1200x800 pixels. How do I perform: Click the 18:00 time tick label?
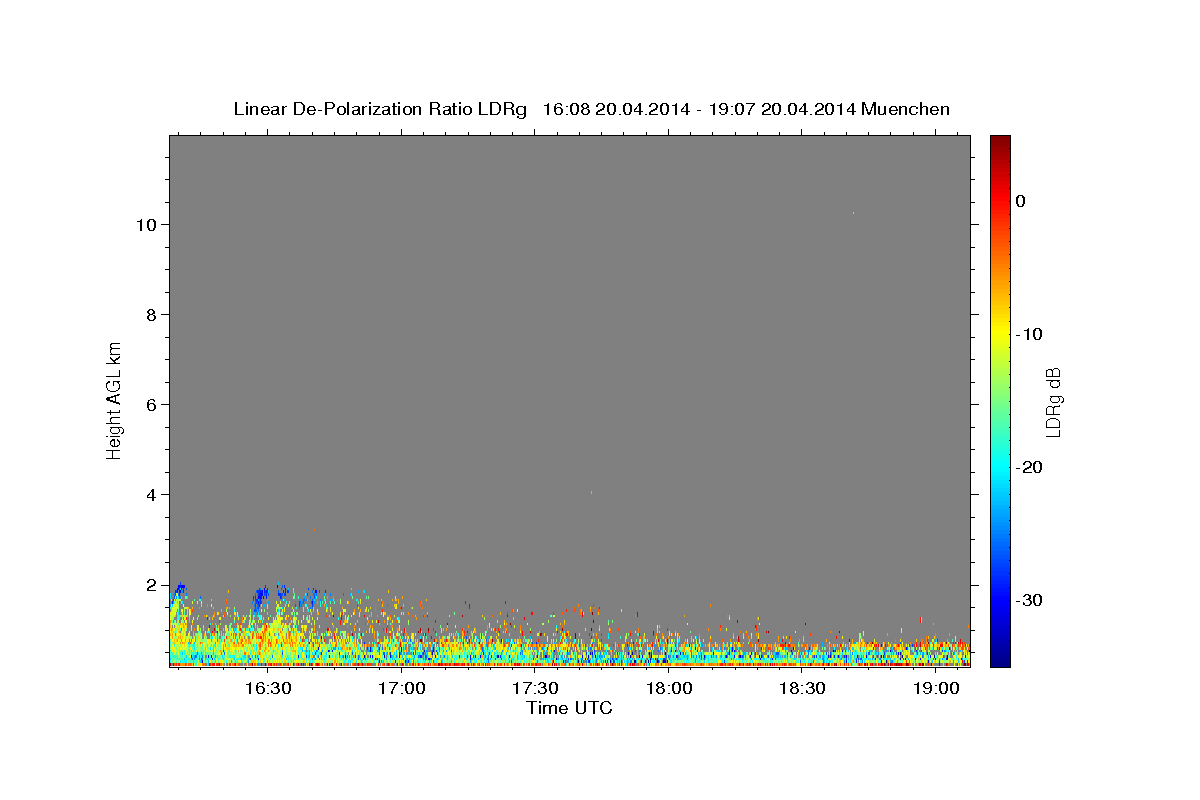click(x=669, y=689)
